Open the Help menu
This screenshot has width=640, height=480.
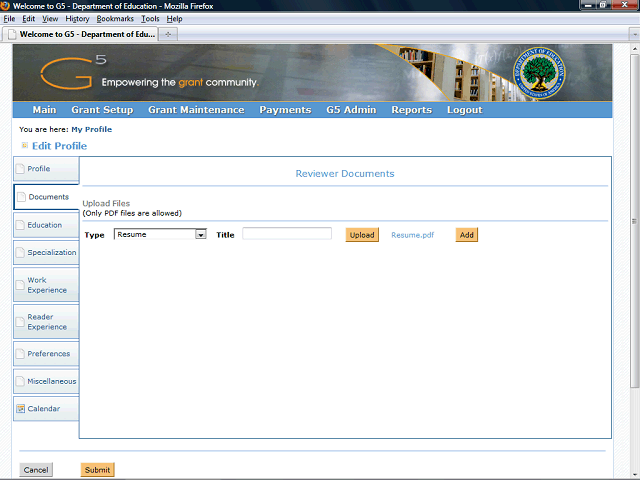174,19
